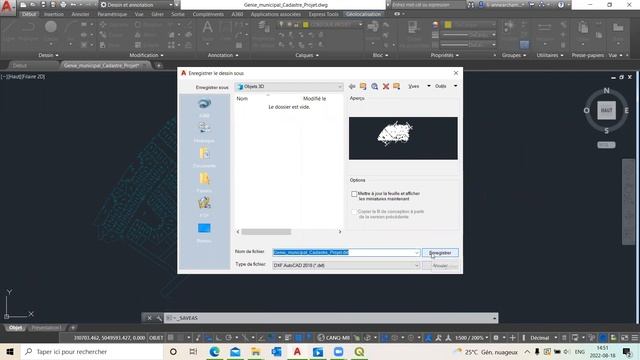Click the Search the Web icon in dialog
The width and height of the screenshot is (640, 360).
[374, 87]
